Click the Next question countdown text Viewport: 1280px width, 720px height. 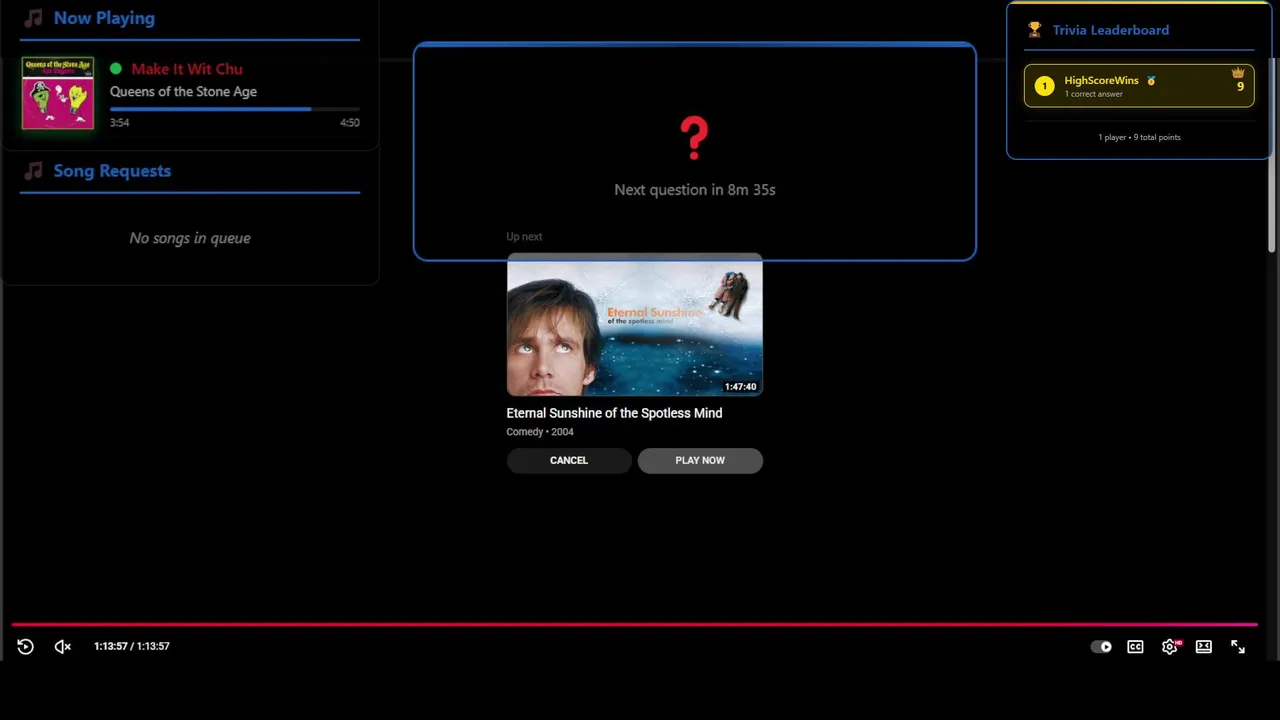[x=695, y=189]
